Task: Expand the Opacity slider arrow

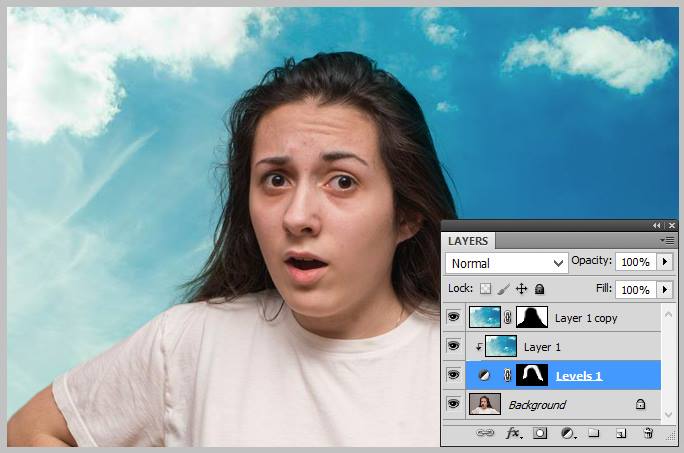Action: 665,262
